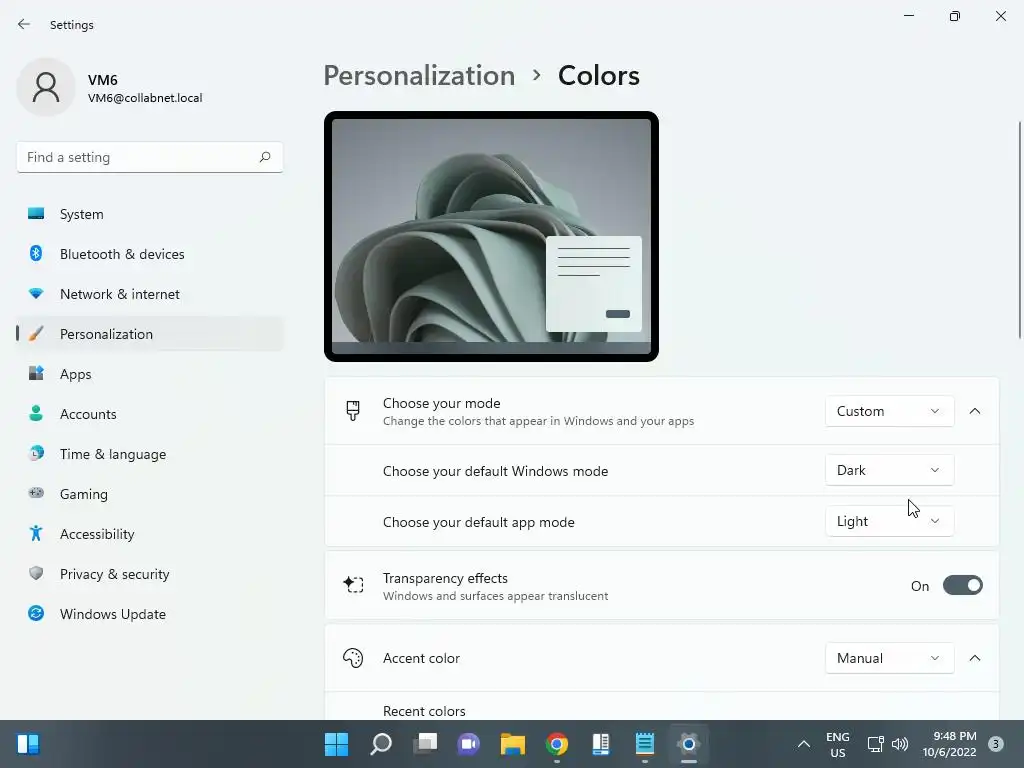Open the default app mode Light dropdown
The width and height of the screenshot is (1024, 768).
click(x=889, y=521)
